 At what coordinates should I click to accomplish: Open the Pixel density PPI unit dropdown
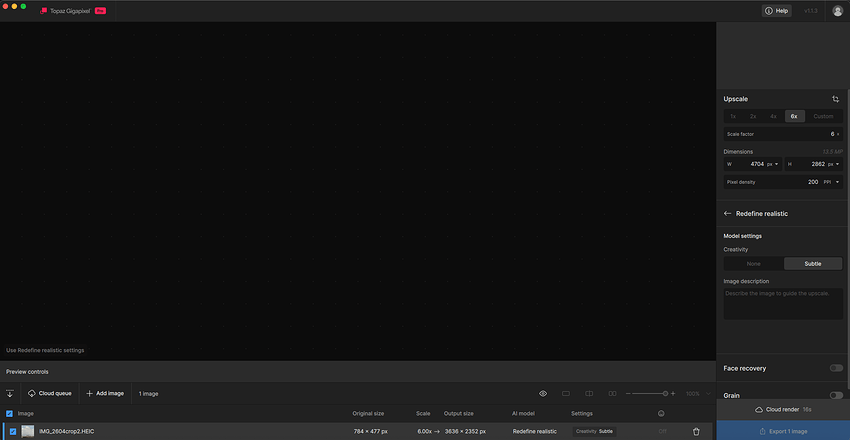pos(830,182)
